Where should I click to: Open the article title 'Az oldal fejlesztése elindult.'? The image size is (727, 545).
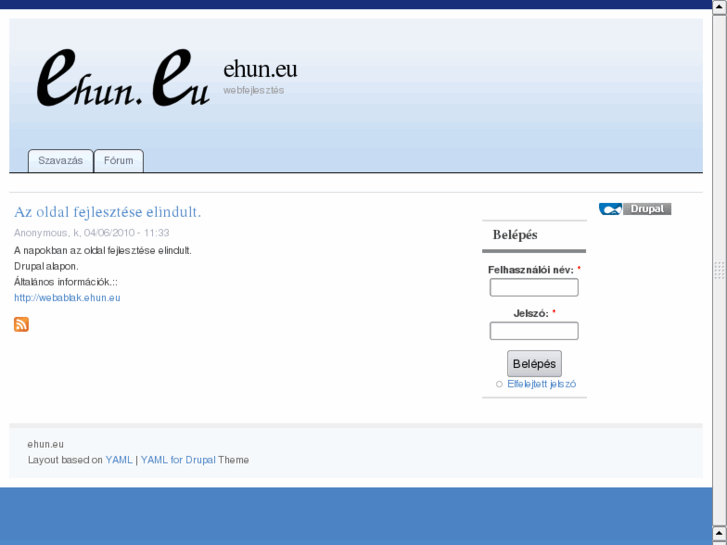tap(108, 212)
